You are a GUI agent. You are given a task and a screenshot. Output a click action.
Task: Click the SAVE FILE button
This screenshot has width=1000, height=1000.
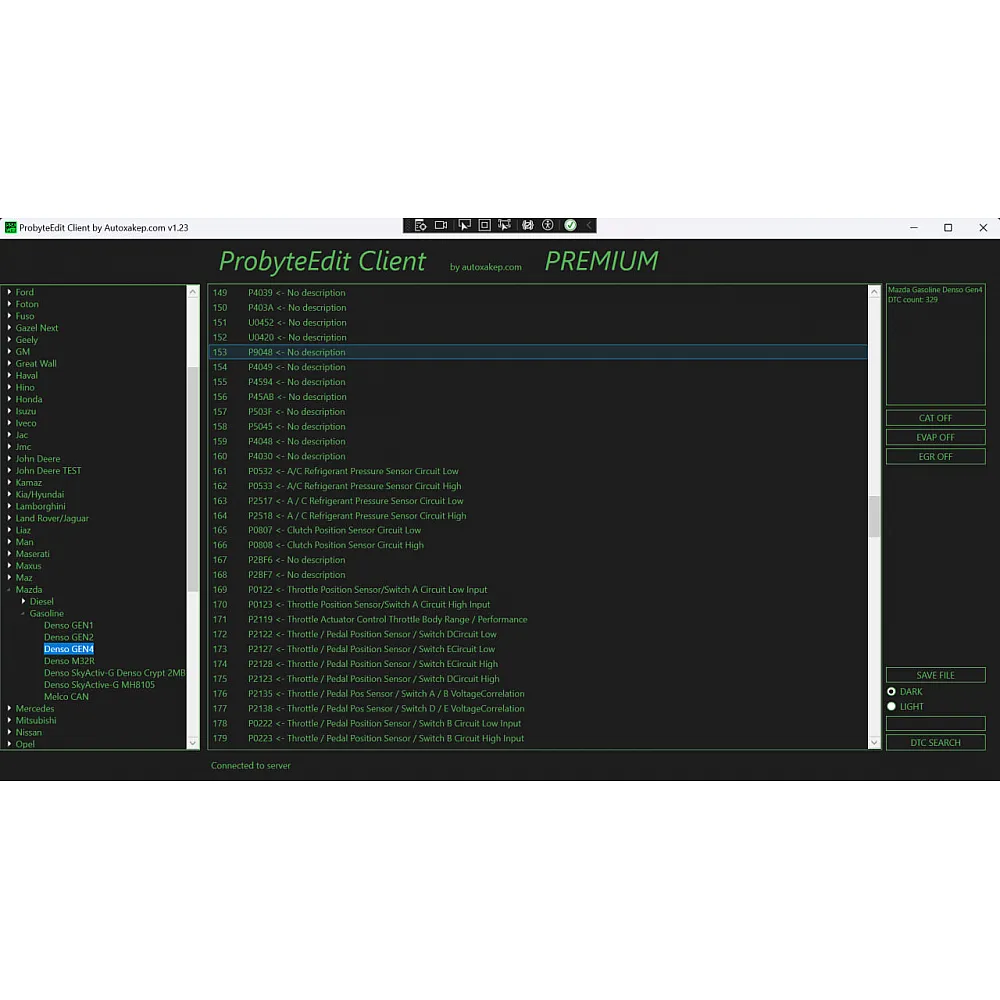coord(935,676)
